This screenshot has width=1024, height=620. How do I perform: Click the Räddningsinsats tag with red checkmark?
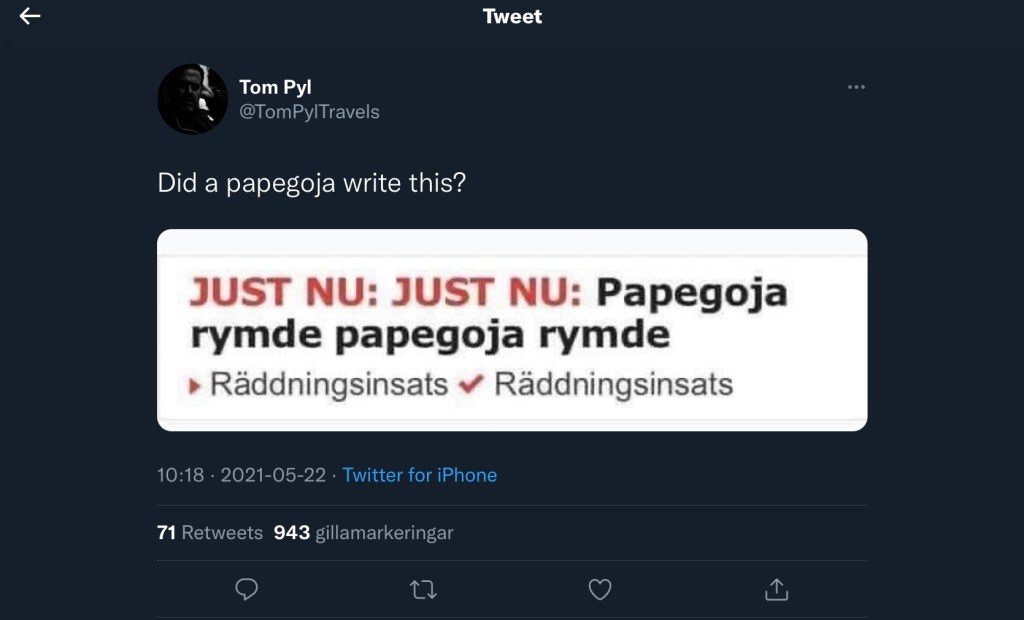(x=612, y=385)
